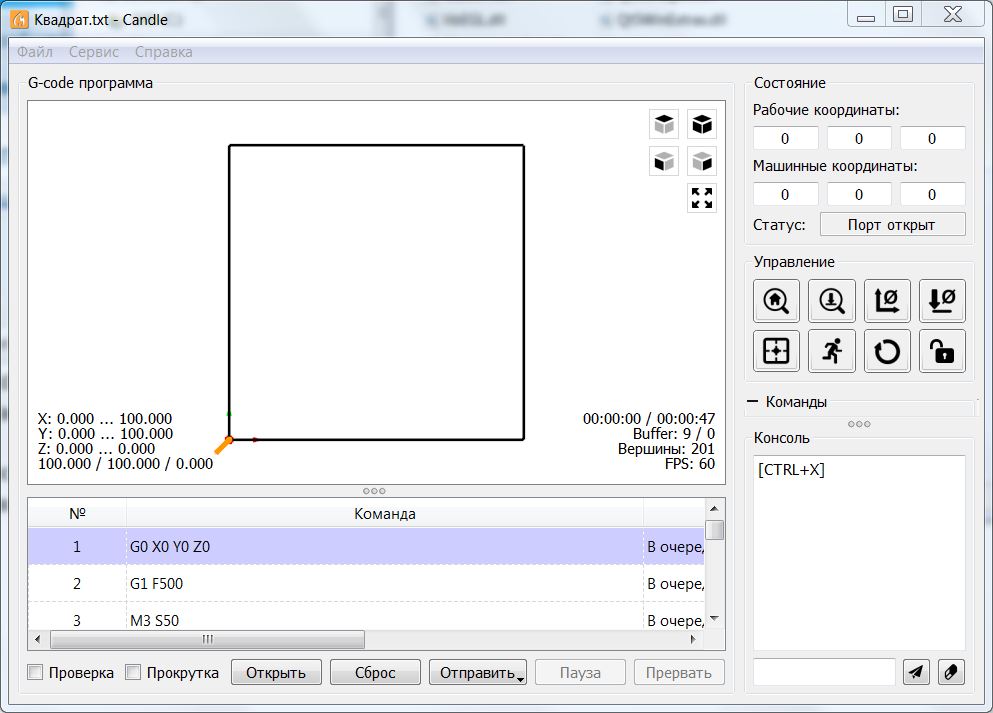Click the restore origin crosshair button
The width and height of the screenshot is (993, 713).
[x=776, y=351]
